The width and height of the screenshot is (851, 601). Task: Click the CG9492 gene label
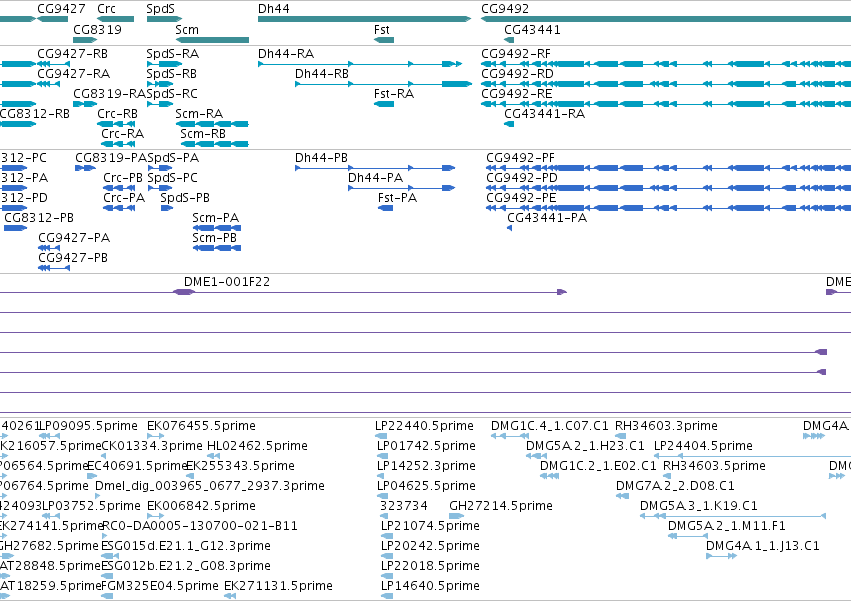[505, 9]
